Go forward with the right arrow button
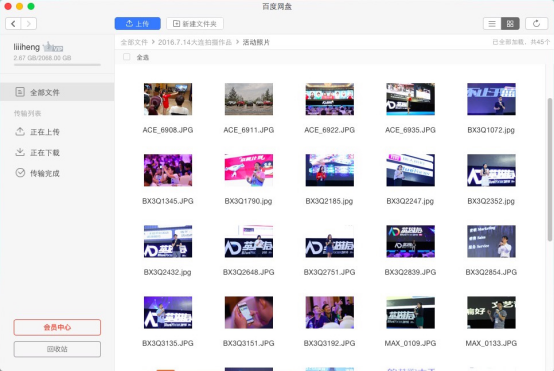 click(29, 24)
